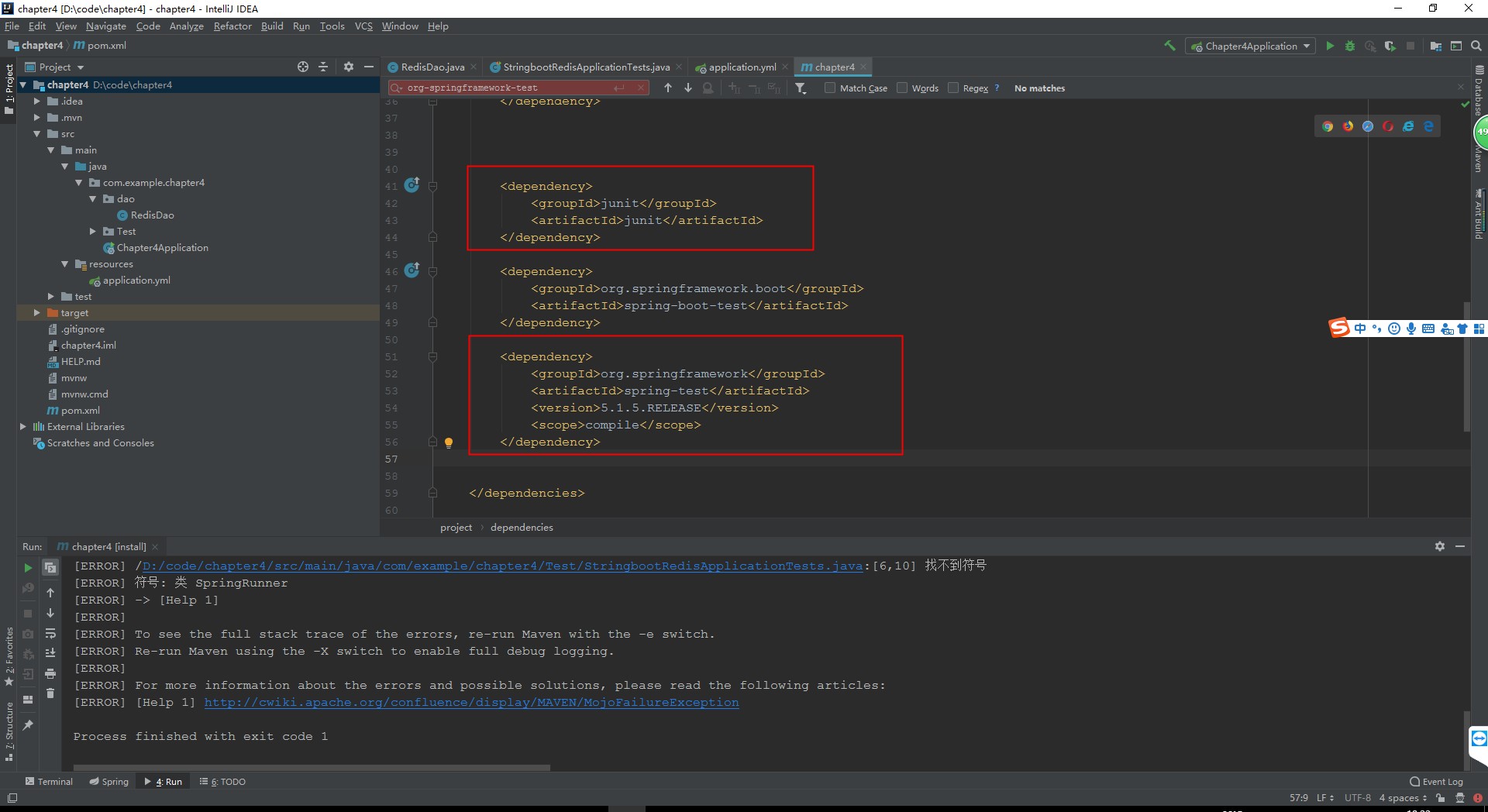Open Run panel settings gear
Image resolution: width=1488 pixels, height=812 pixels.
(1439, 546)
